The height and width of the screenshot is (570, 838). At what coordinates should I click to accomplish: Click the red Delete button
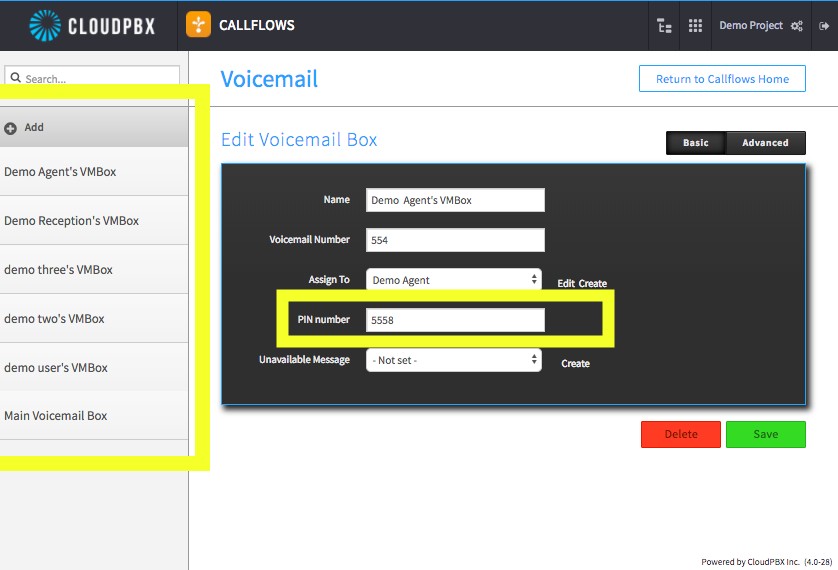pos(681,434)
